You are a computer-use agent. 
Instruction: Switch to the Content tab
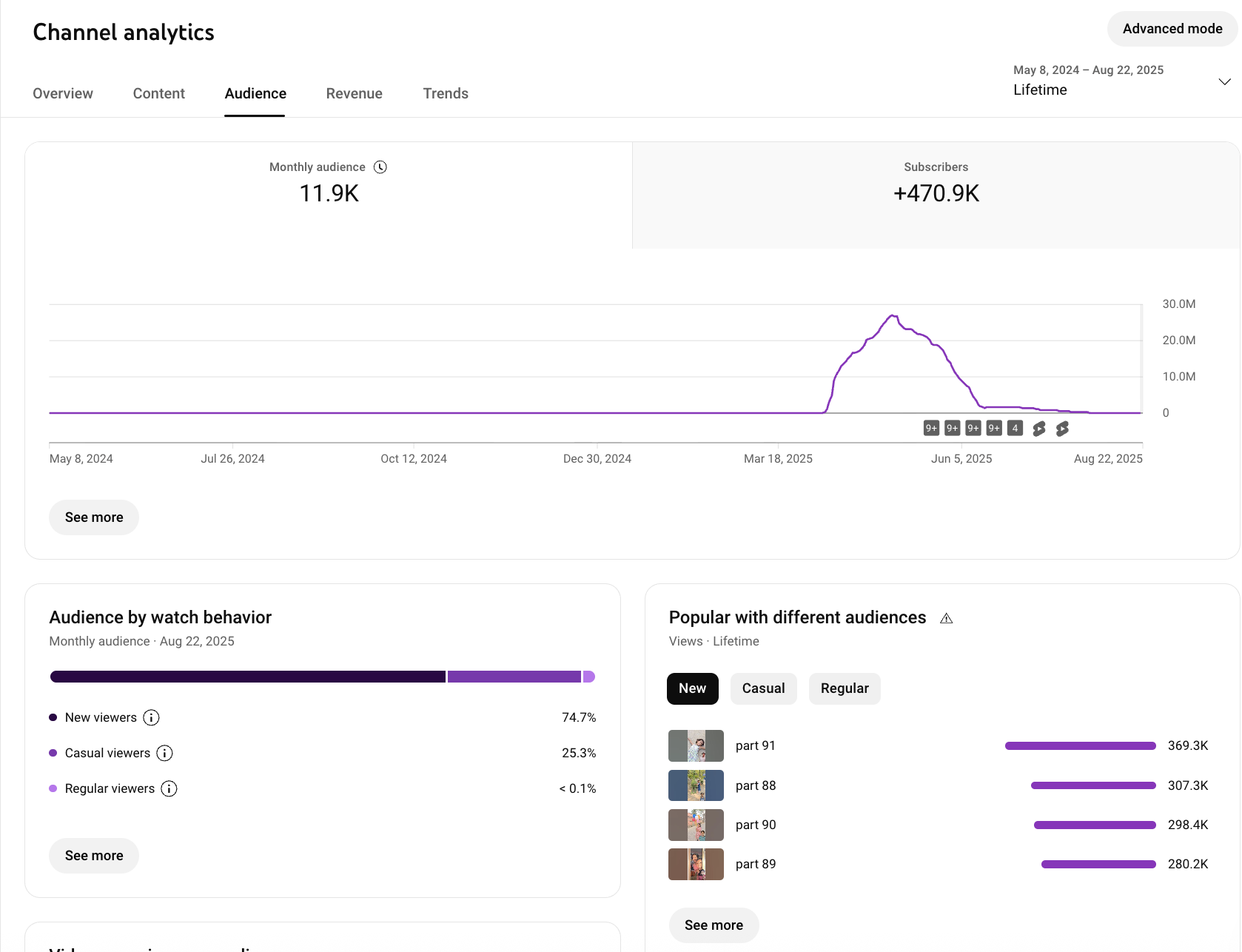159,93
